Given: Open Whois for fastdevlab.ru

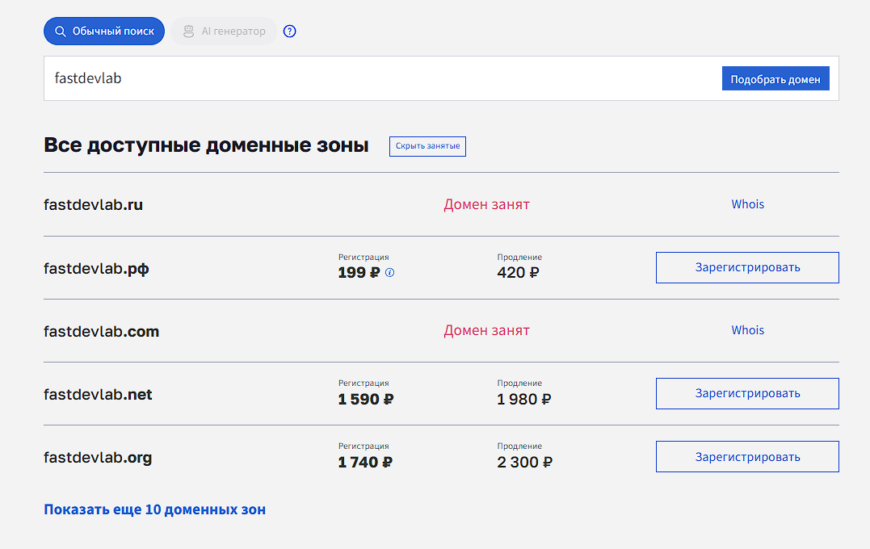Looking at the screenshot, I should coord(747,204).
